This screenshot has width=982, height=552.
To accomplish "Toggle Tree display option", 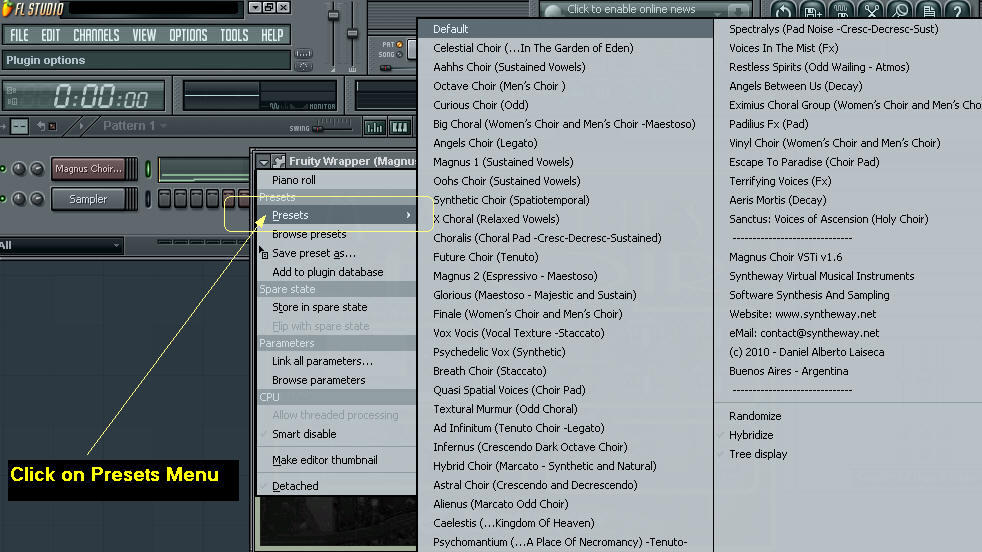I will coord(758,454).
